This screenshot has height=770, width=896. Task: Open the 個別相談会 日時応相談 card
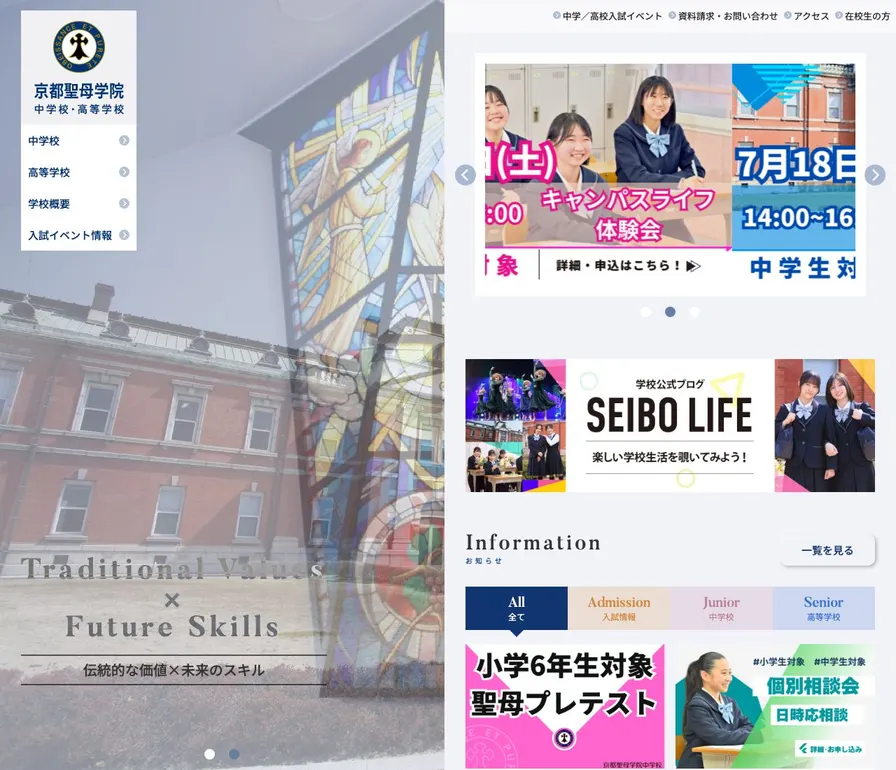(x=775, y=706)
